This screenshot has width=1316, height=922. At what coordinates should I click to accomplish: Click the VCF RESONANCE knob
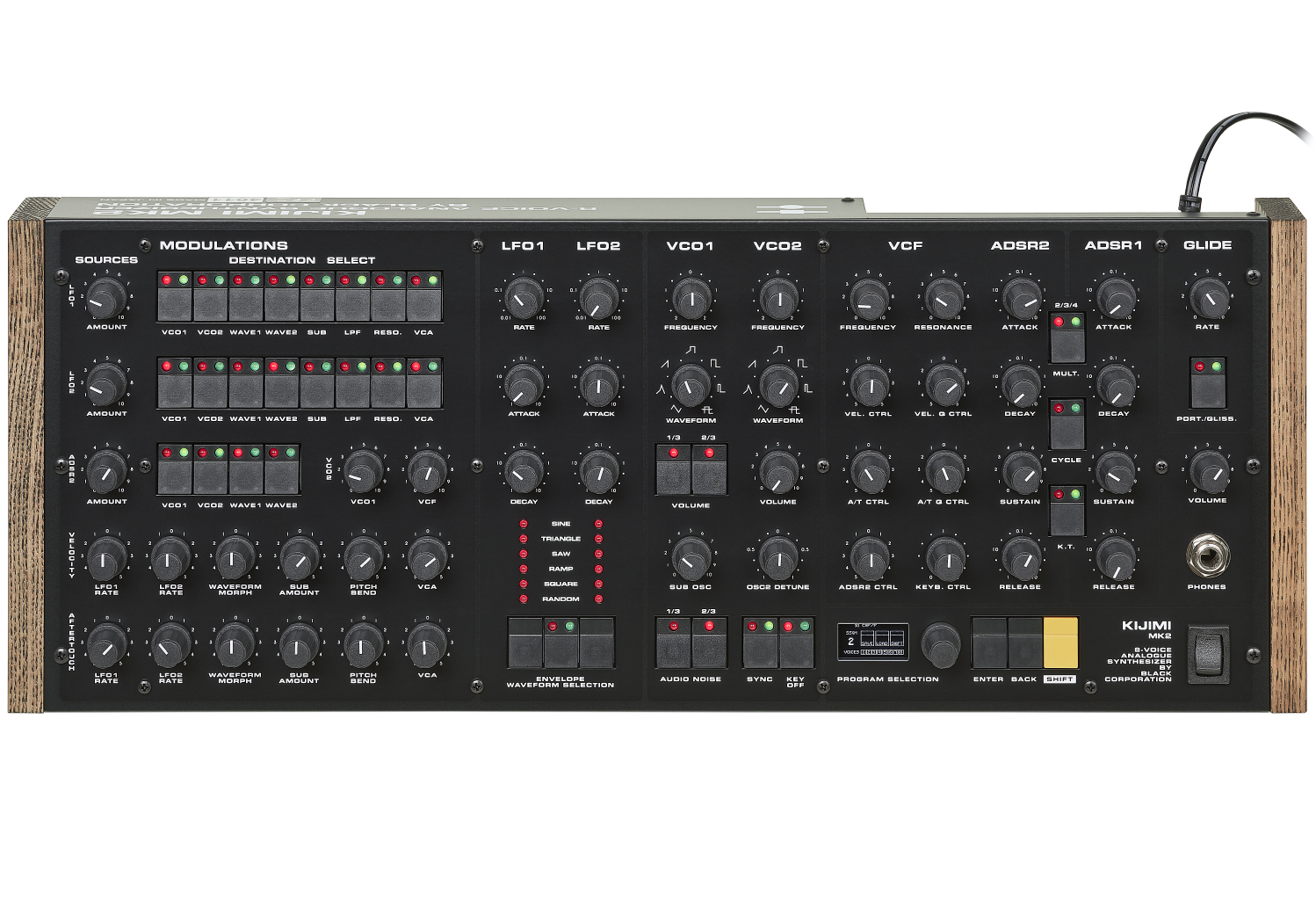[x=943, y=299]
